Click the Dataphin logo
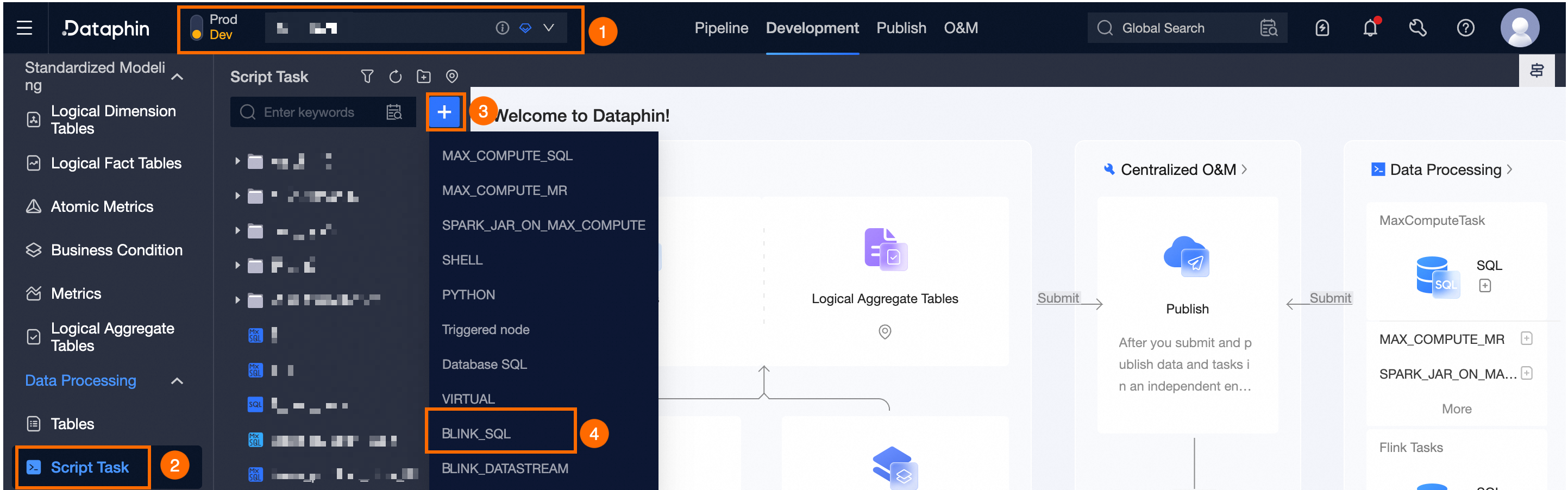 click(106, 28)
